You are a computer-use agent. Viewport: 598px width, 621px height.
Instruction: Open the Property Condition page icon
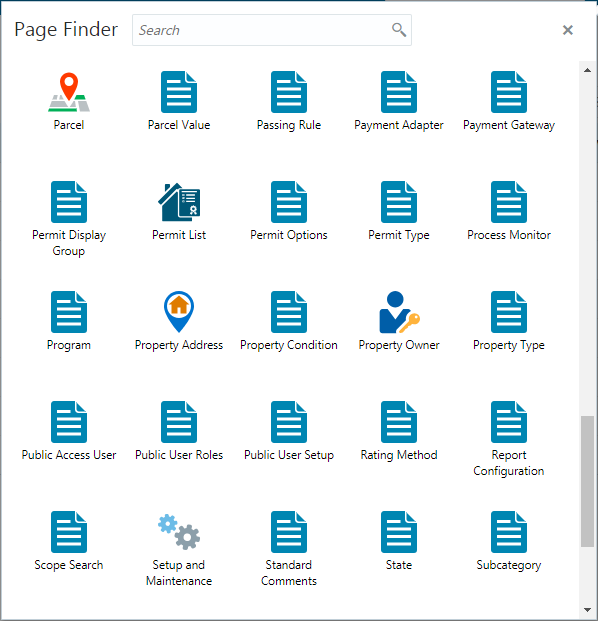289,312
